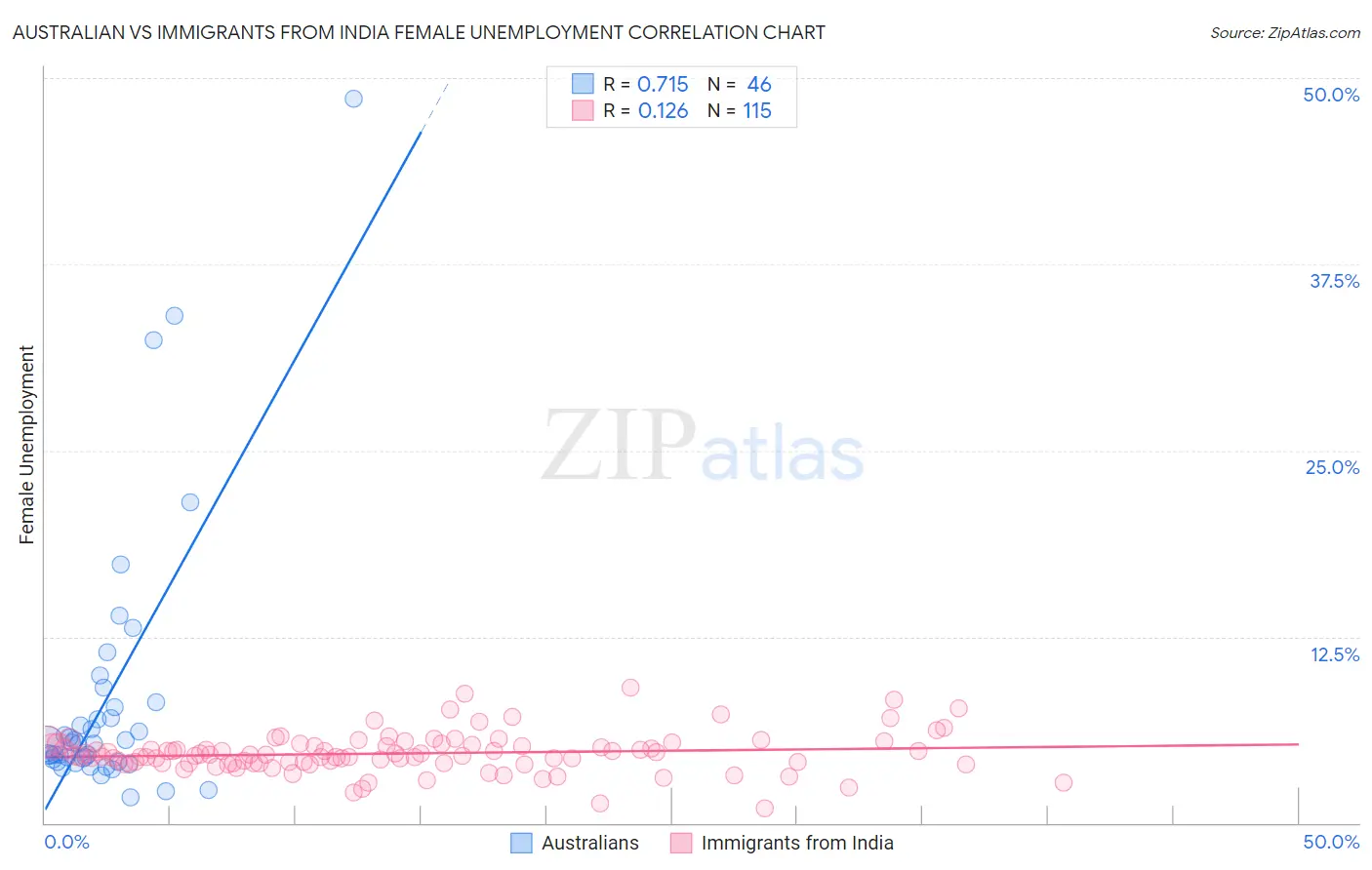Image resolution: width=1372 pixels, height=870 pixels.
Task: Click the Immigrants from India legend label
Action: [796, 843]
